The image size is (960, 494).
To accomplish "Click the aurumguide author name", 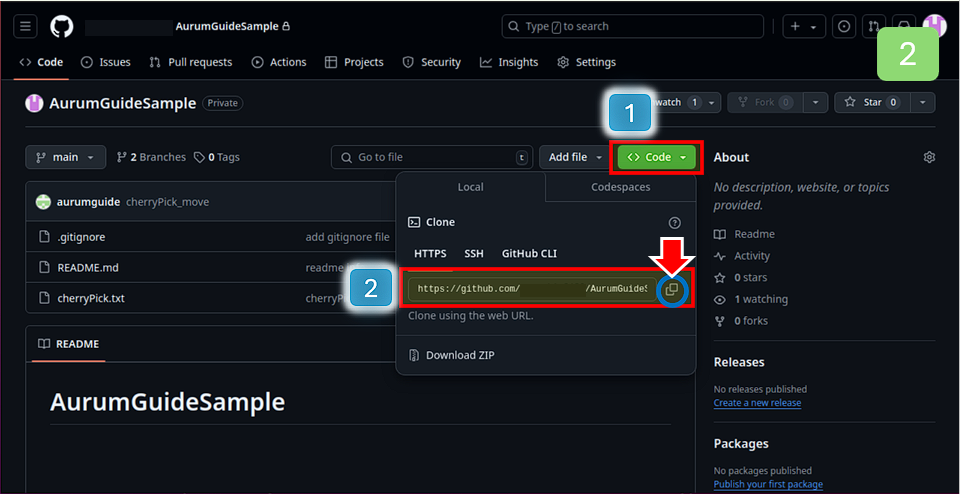I will click(88, 202).
